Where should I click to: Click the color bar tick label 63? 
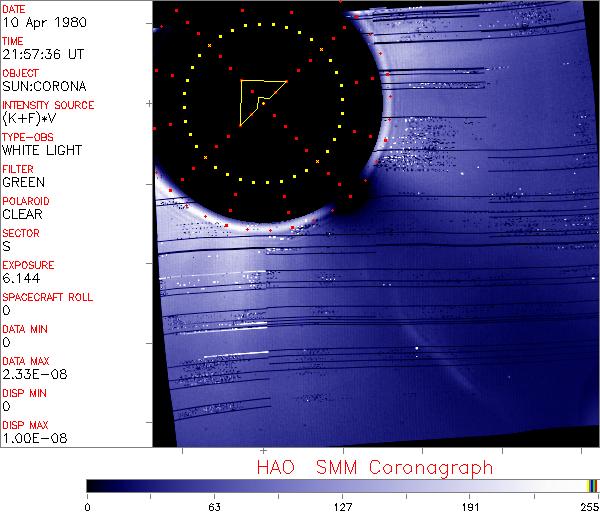point(214,505)
